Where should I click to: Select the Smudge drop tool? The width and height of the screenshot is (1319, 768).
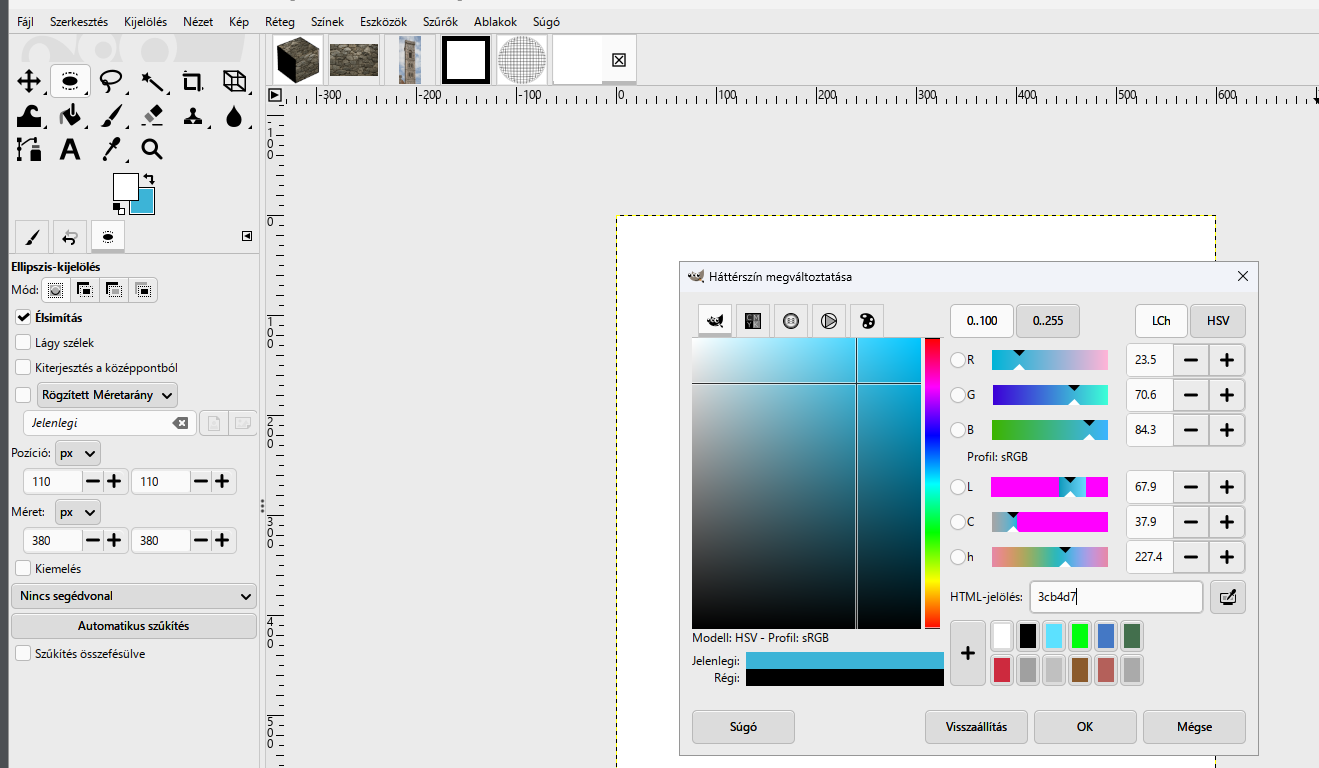[x=234, y=115]
